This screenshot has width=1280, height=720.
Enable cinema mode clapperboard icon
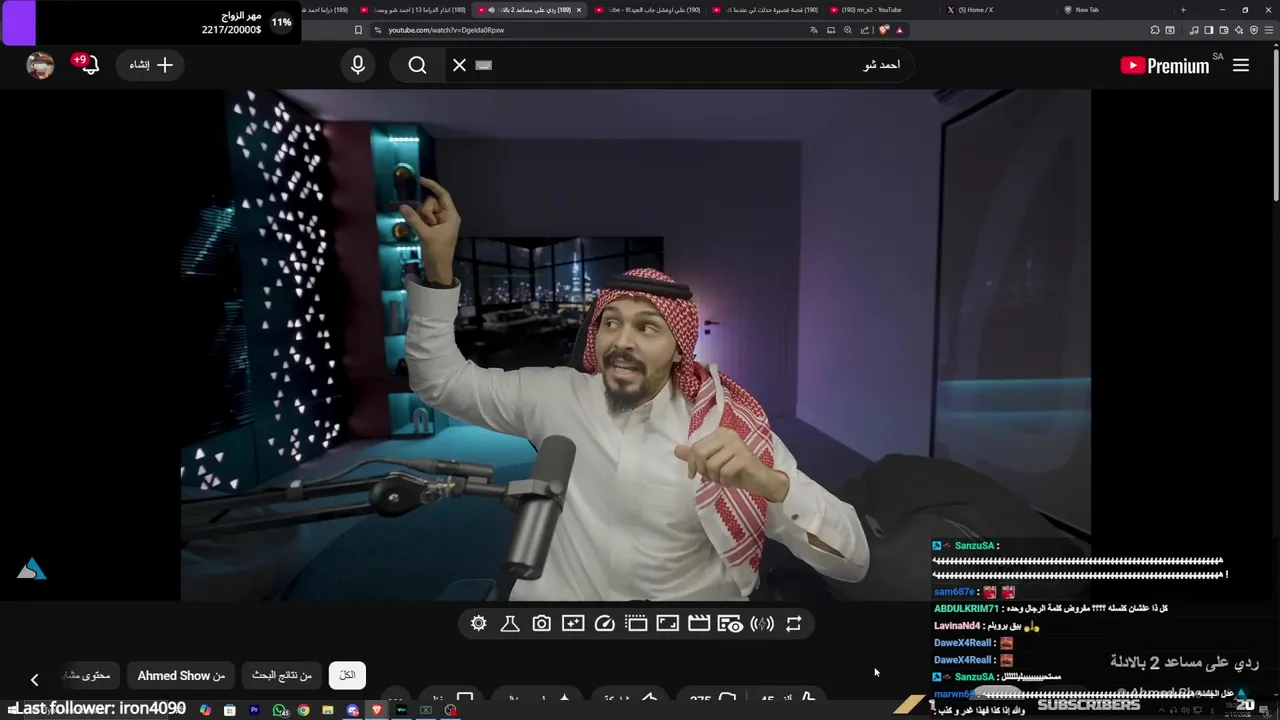click(699, 624)
